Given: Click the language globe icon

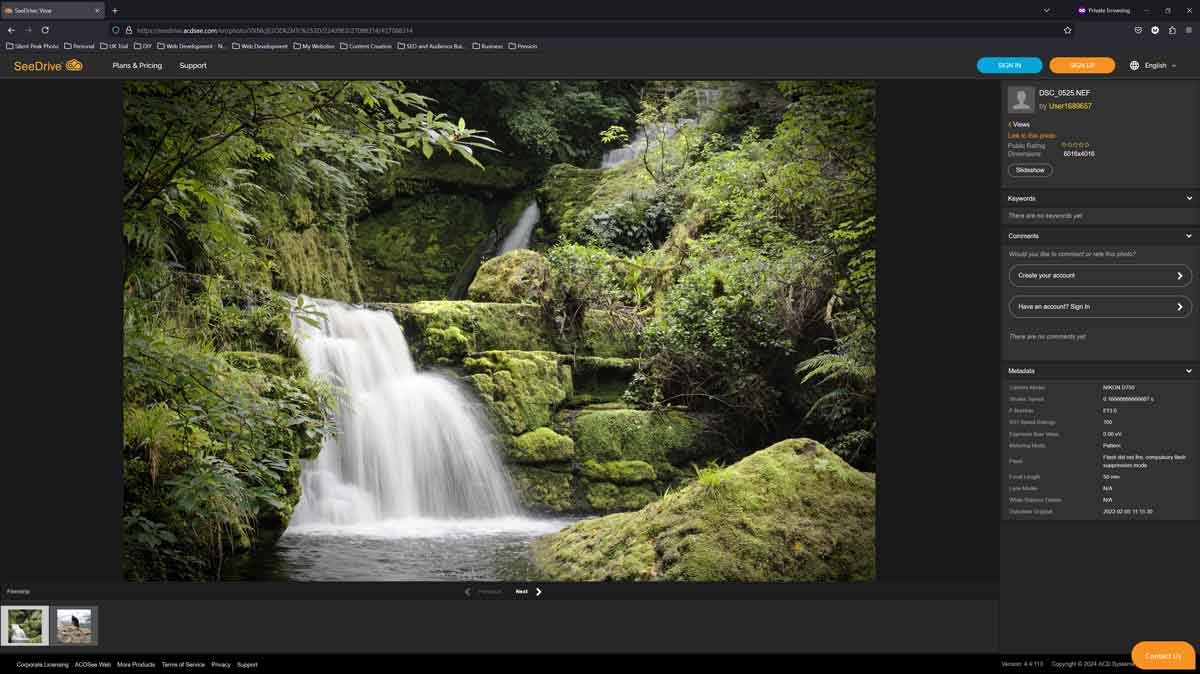Looking at the screenshot, I should 1134,64.
